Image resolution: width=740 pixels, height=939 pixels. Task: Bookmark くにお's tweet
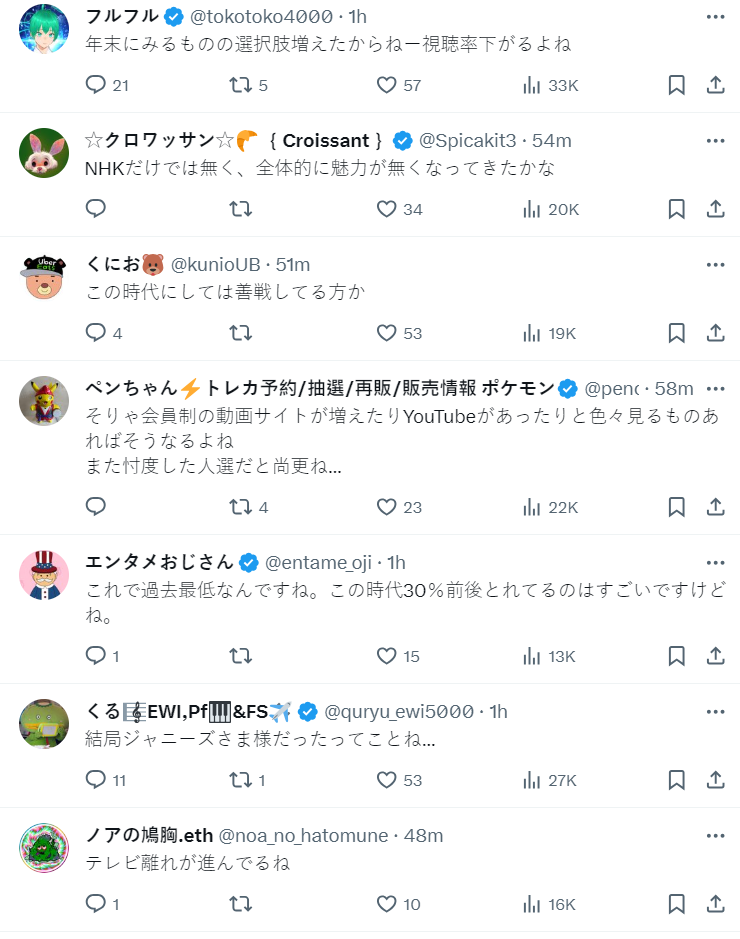pyautogui.click(x=676, y=333)
